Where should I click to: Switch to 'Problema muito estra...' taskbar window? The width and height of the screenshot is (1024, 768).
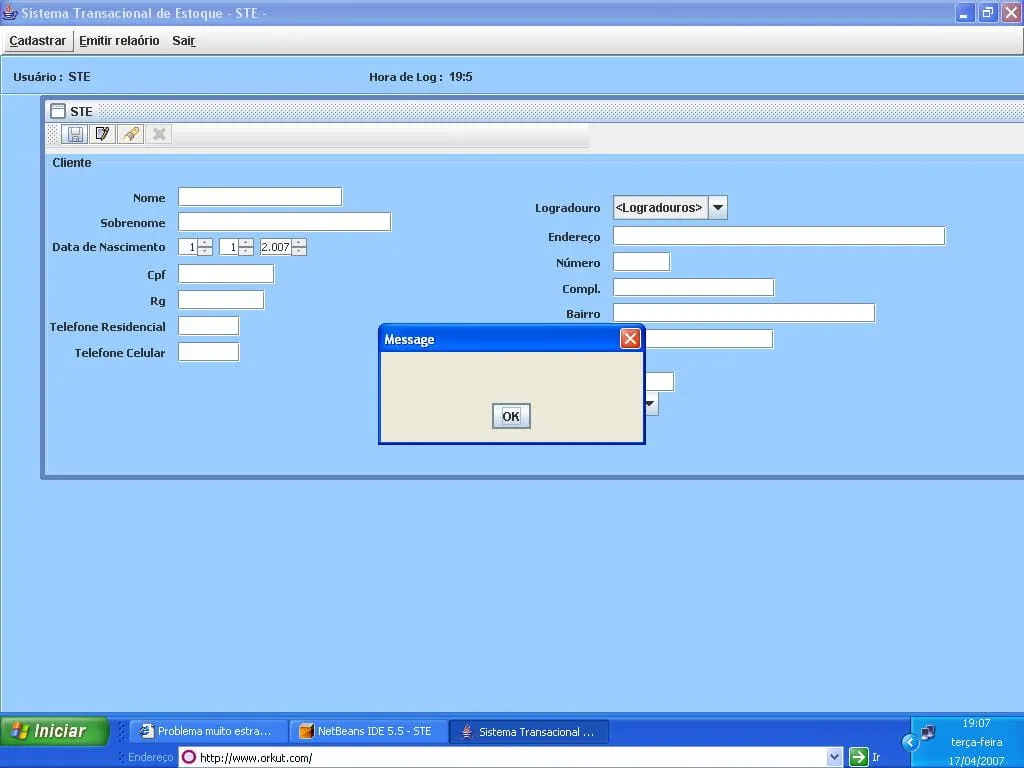click(x=208, y=731)
